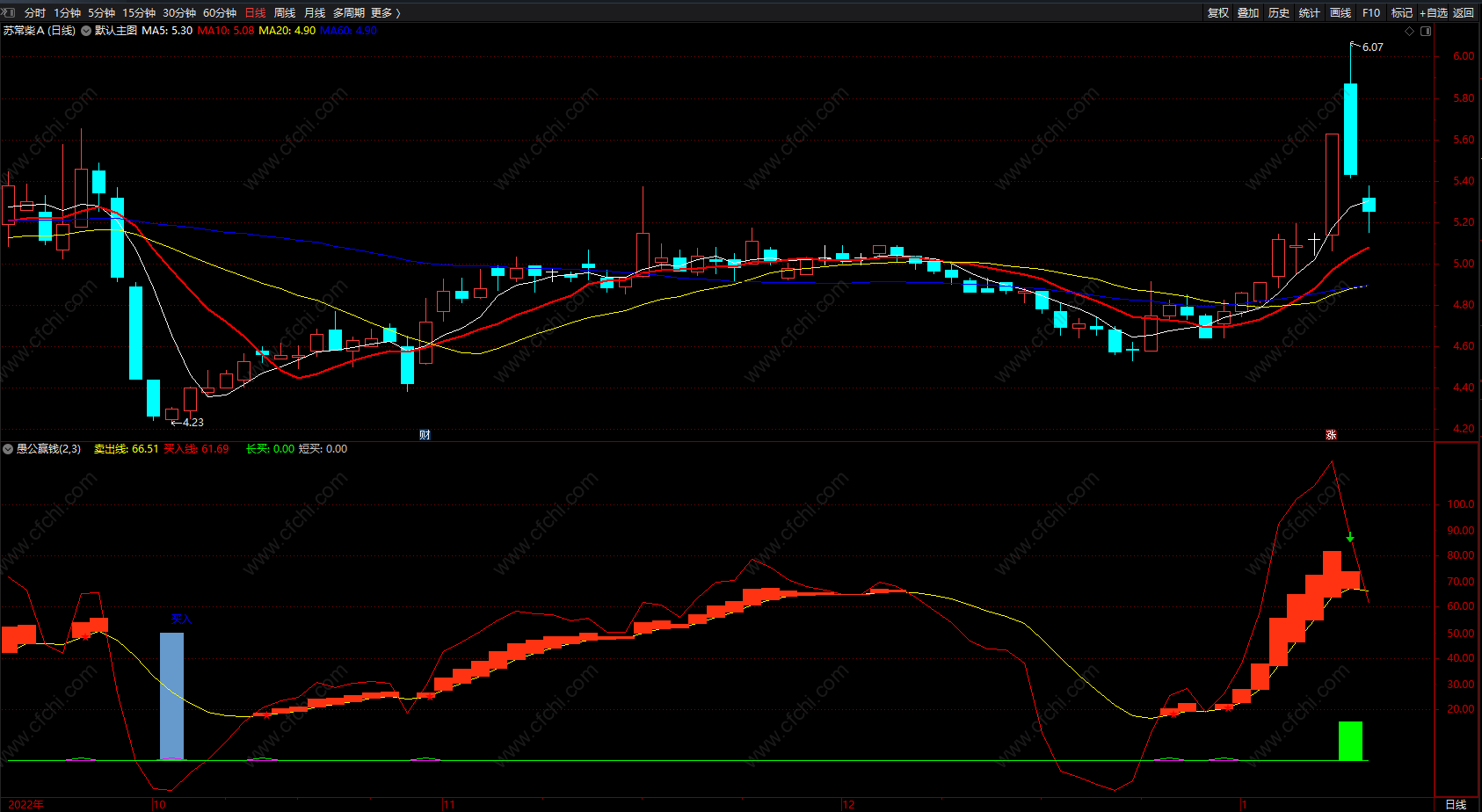Open the 历史 history button

(x=1279, y=12)
